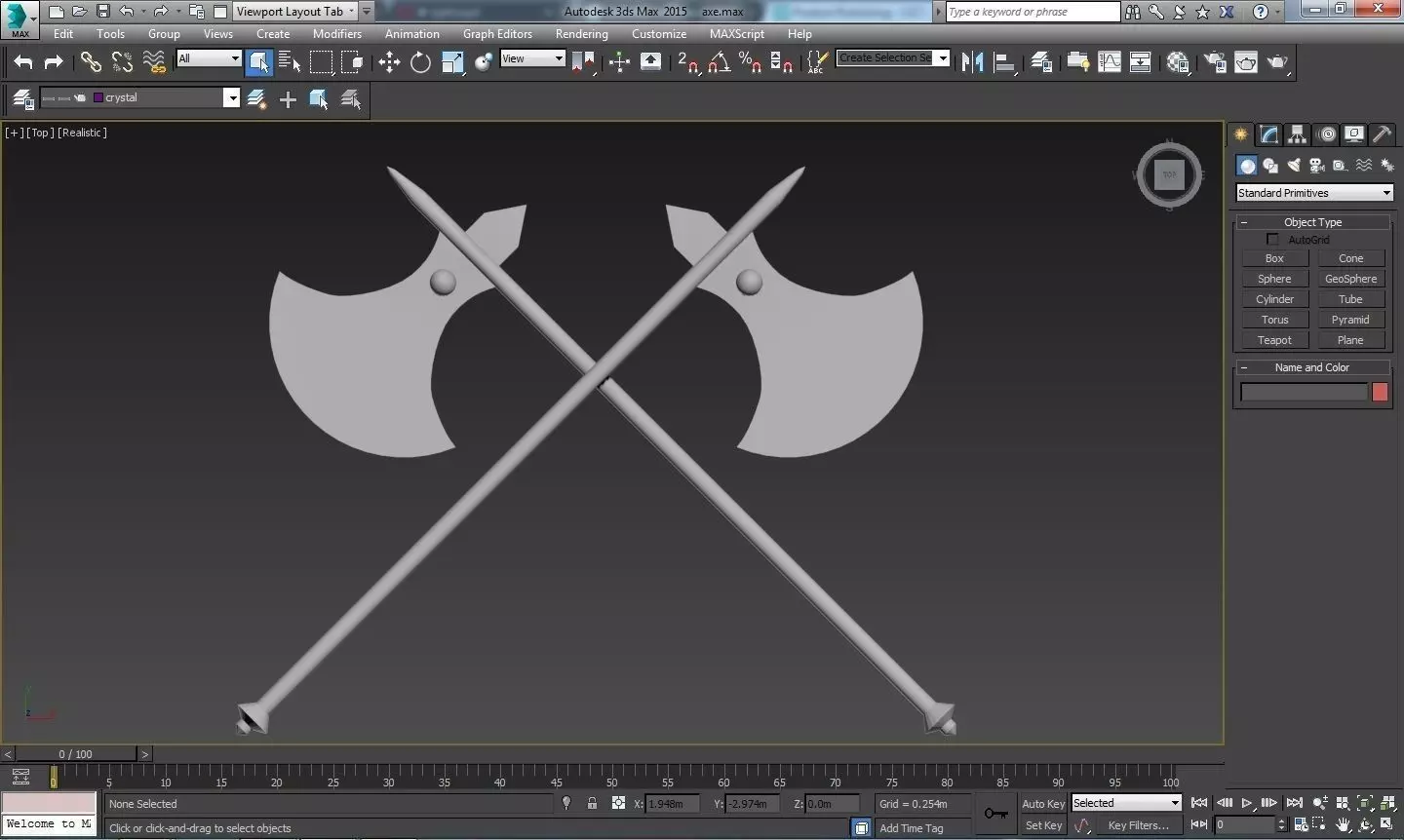This screenshot has width=1404, height=840.
Task: Activate the Select and Move tool
Action: (x=389, y=62)
